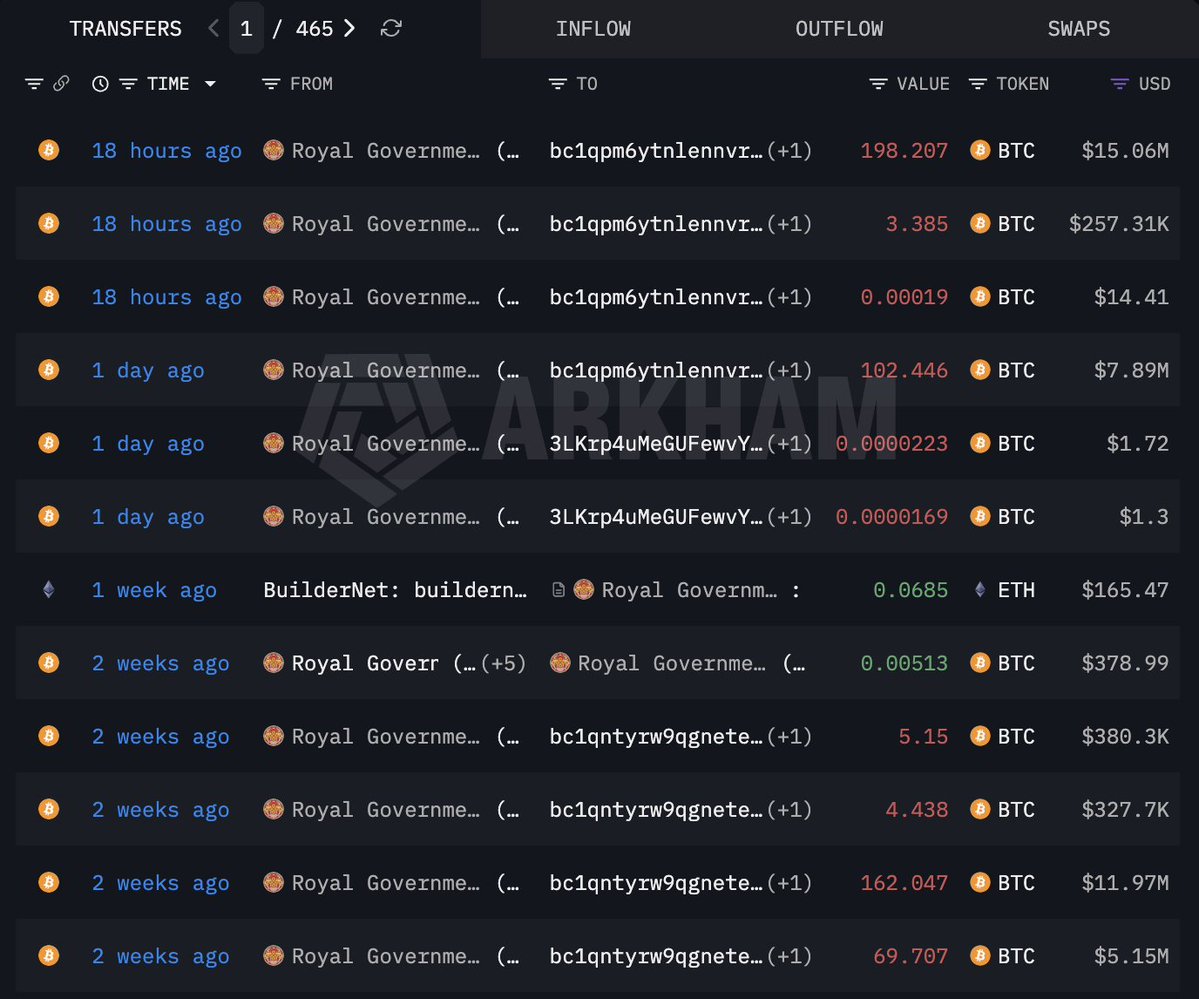Viewport: 1199px width, 999px height.
Task: Click the 162.047 value cell
Action: coord(904,883)
